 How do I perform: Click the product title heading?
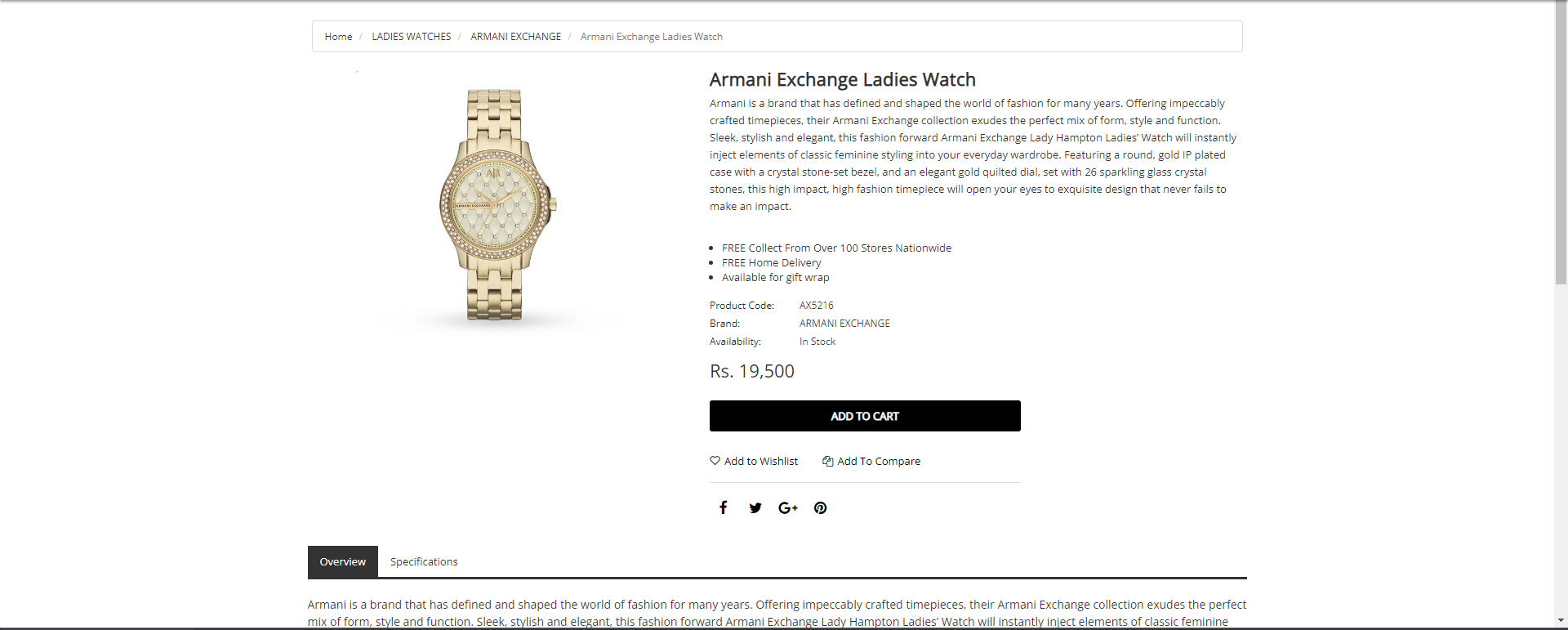click(x=843, y=80)
